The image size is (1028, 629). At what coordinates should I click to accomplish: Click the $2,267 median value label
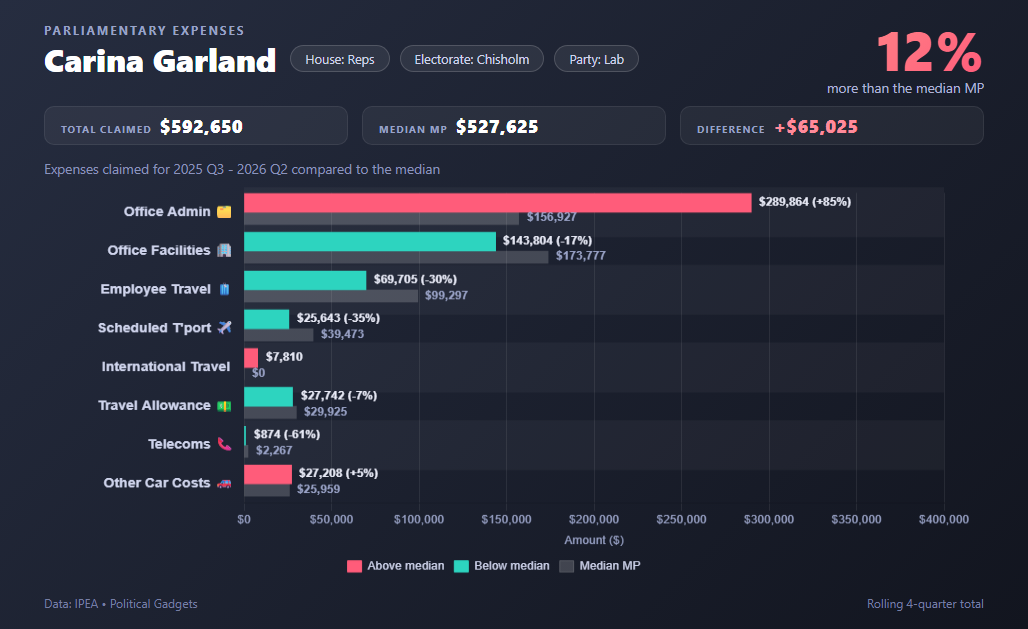coord(274,450)
